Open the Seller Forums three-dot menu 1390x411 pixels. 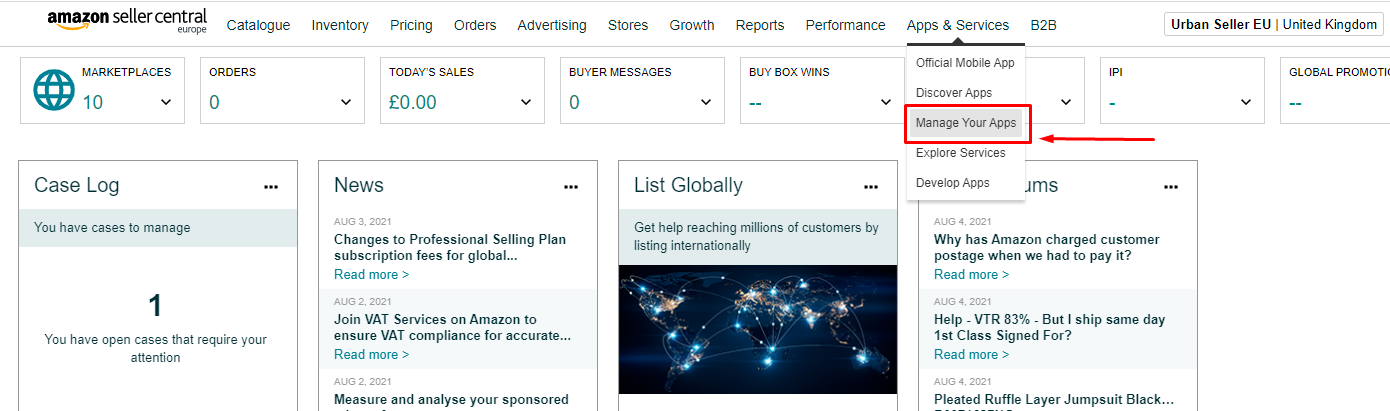pos(1171,187)
